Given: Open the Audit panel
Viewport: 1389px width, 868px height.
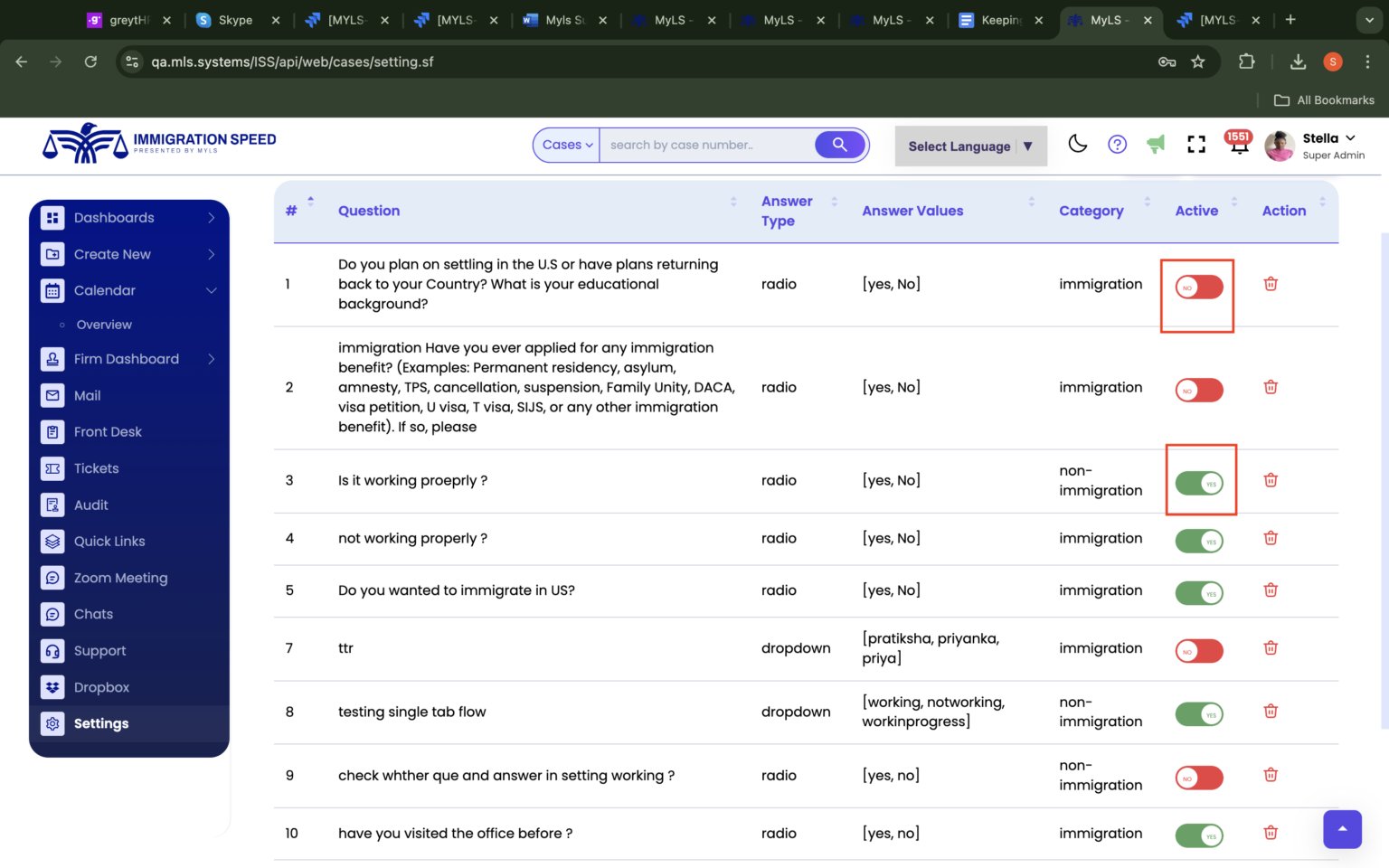Looking at the screenshot, I should [90, 505].
